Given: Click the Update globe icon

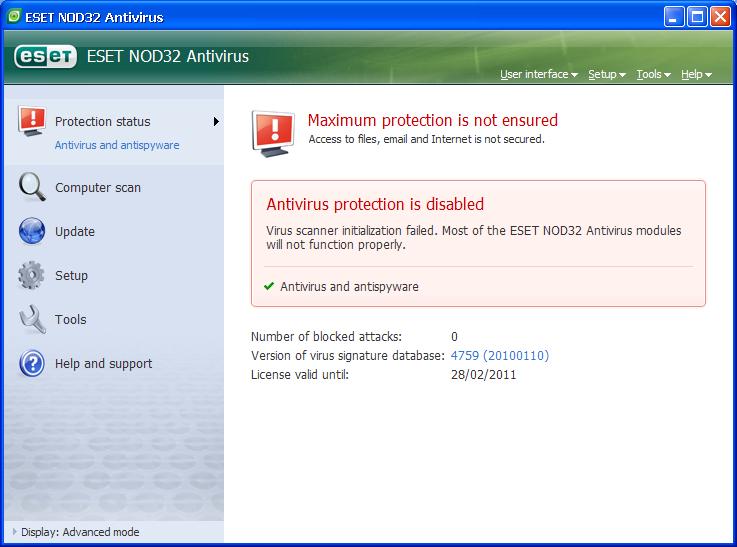Looking at the screenshot, I should [x=32, y=231].
